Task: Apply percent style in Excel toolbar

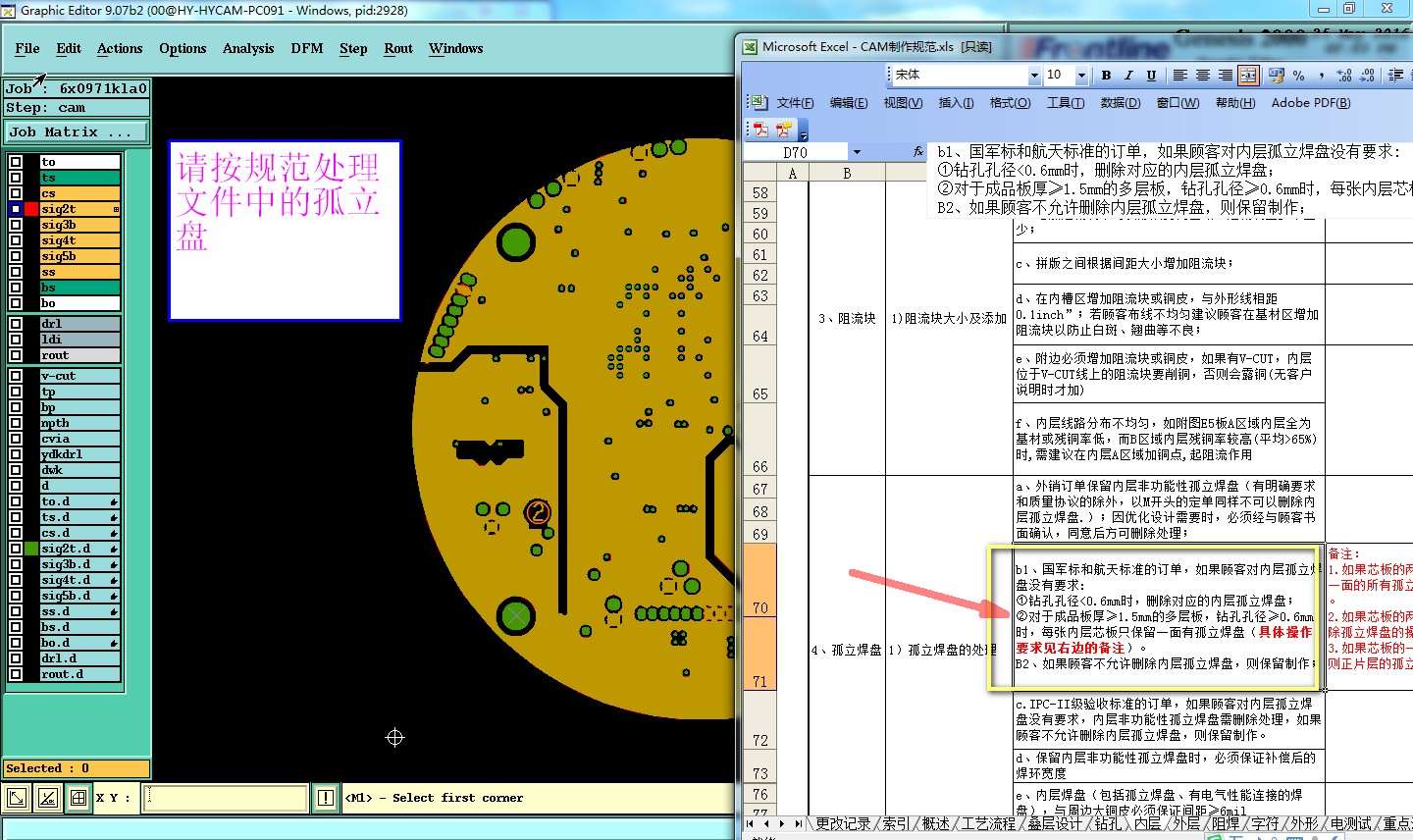Action: 1298,76
